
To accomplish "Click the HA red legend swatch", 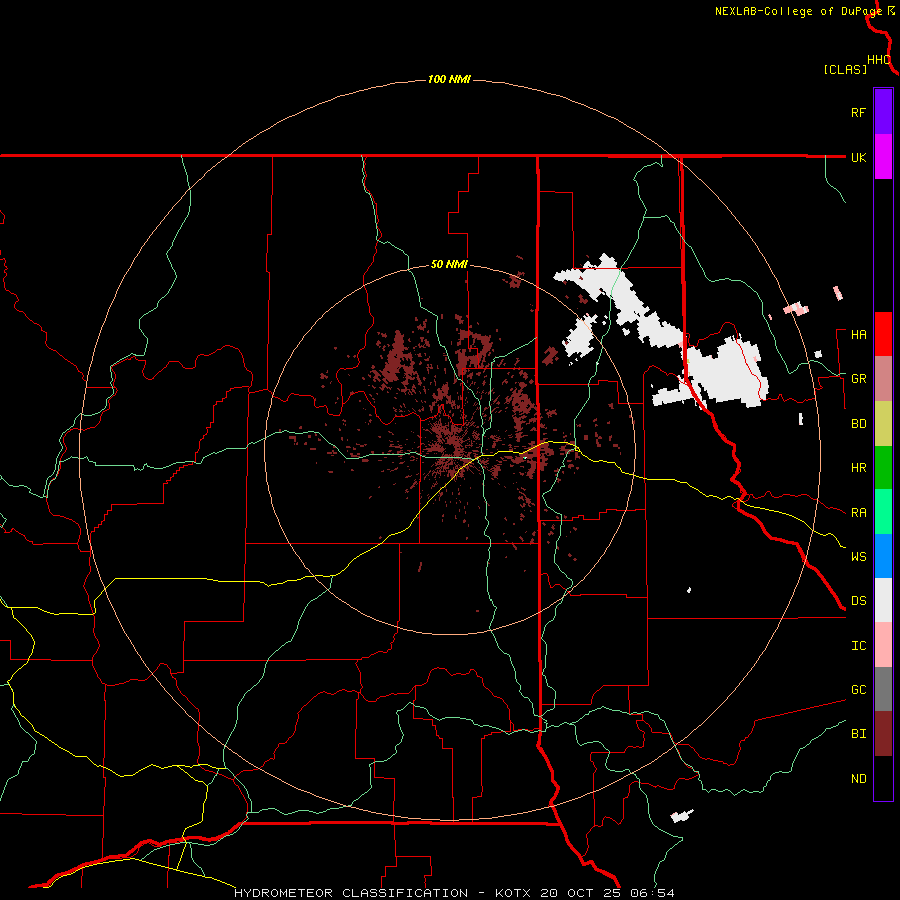I will click(883, 334).
